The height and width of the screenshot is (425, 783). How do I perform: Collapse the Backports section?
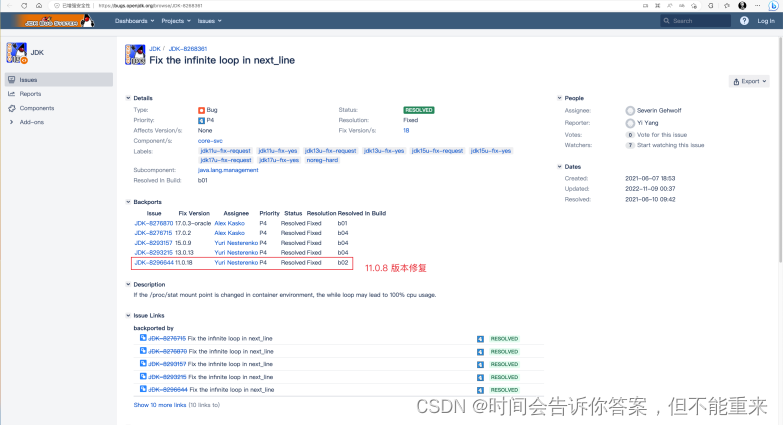click(128, 202)
